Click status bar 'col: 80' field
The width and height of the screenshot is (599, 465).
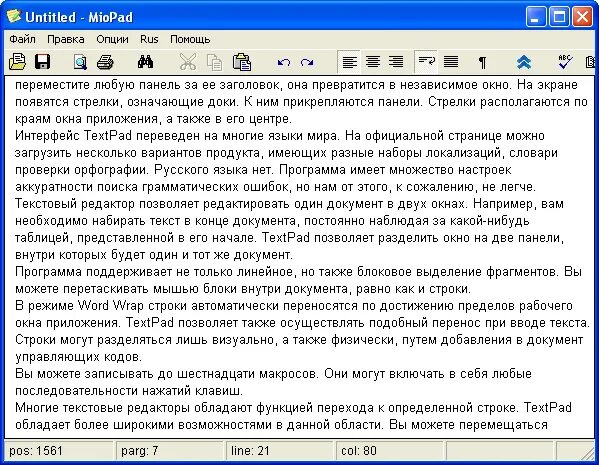(x=390, y=451)
